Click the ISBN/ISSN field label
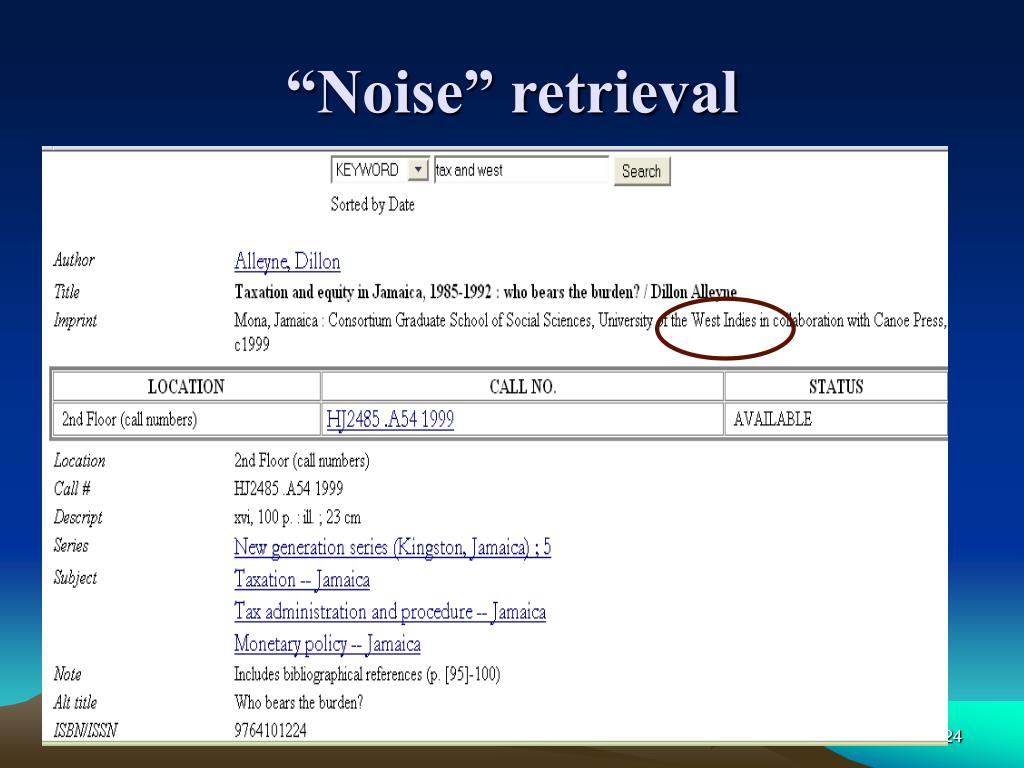This screenshot has width=1024, height=768. tap(86, 731)
